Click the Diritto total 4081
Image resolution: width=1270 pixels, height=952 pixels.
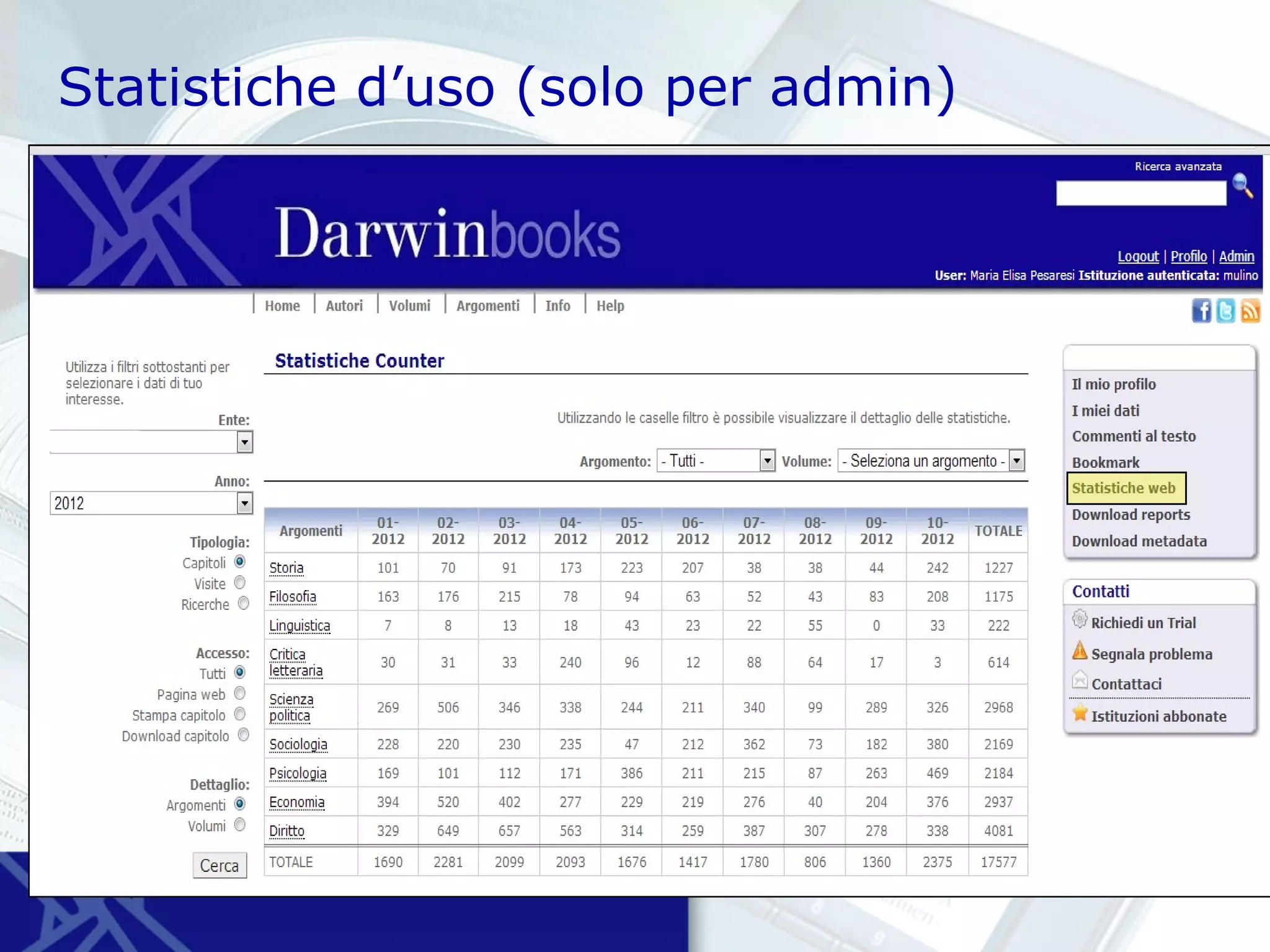click(x=998, y=831)
